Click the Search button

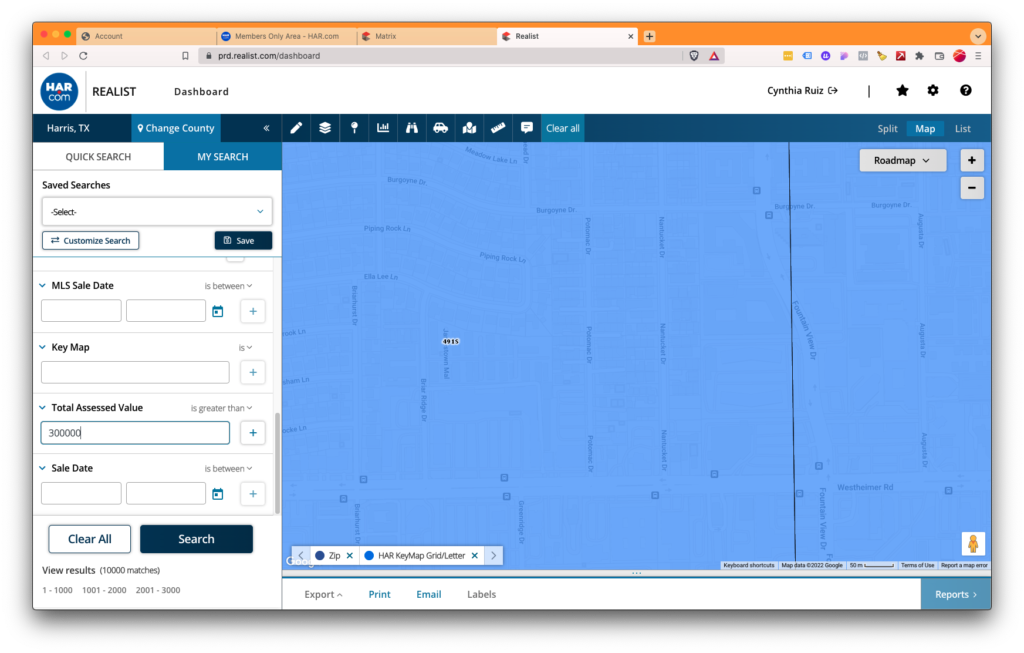pos(196,539)
